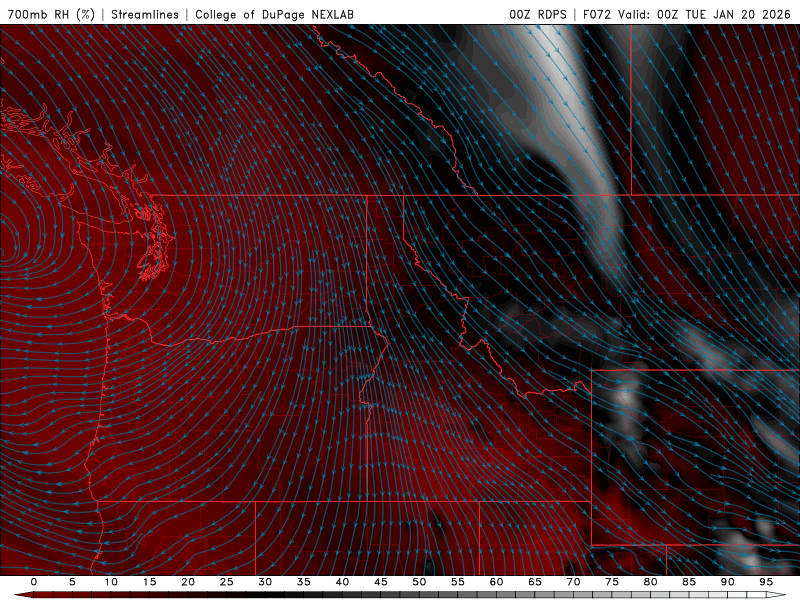Click the 50 value on color scale
The height and width of the screenshot is (600, 800).
(419, 582)
